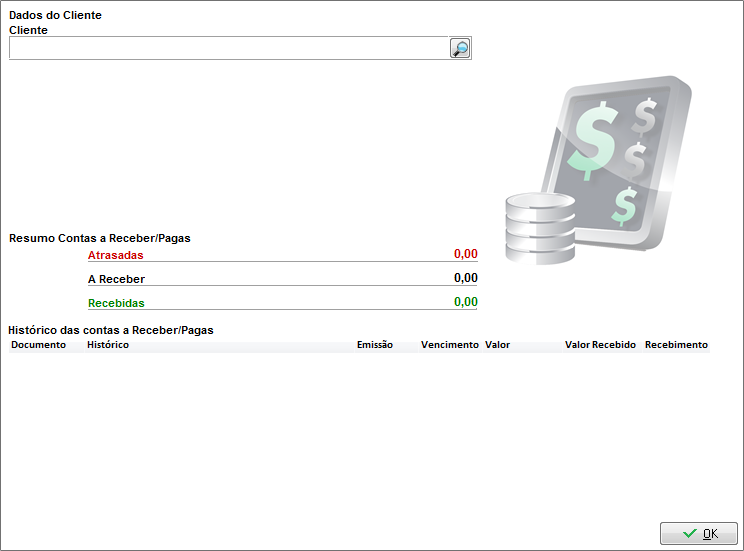Click the stacked coins image
Screen dimensions: 744x551
coord(539,227)
